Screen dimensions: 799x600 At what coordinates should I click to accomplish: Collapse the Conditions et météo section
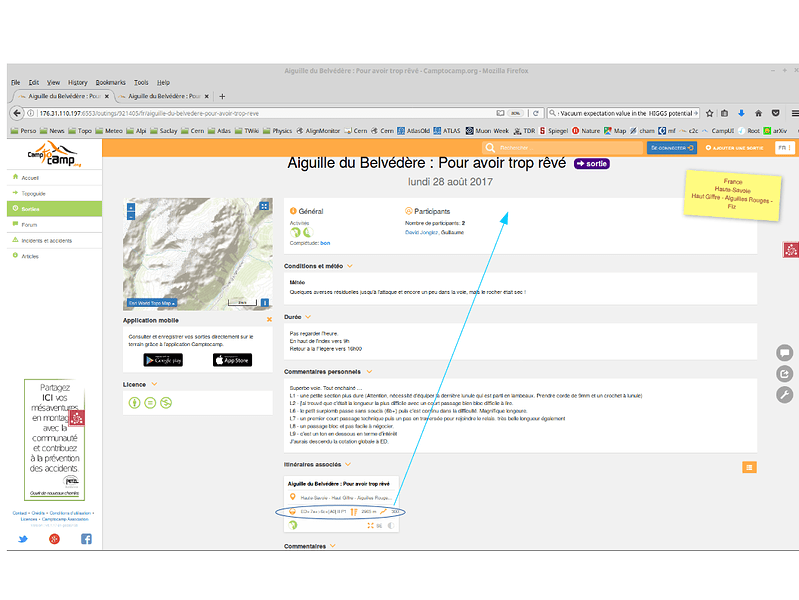350,266
